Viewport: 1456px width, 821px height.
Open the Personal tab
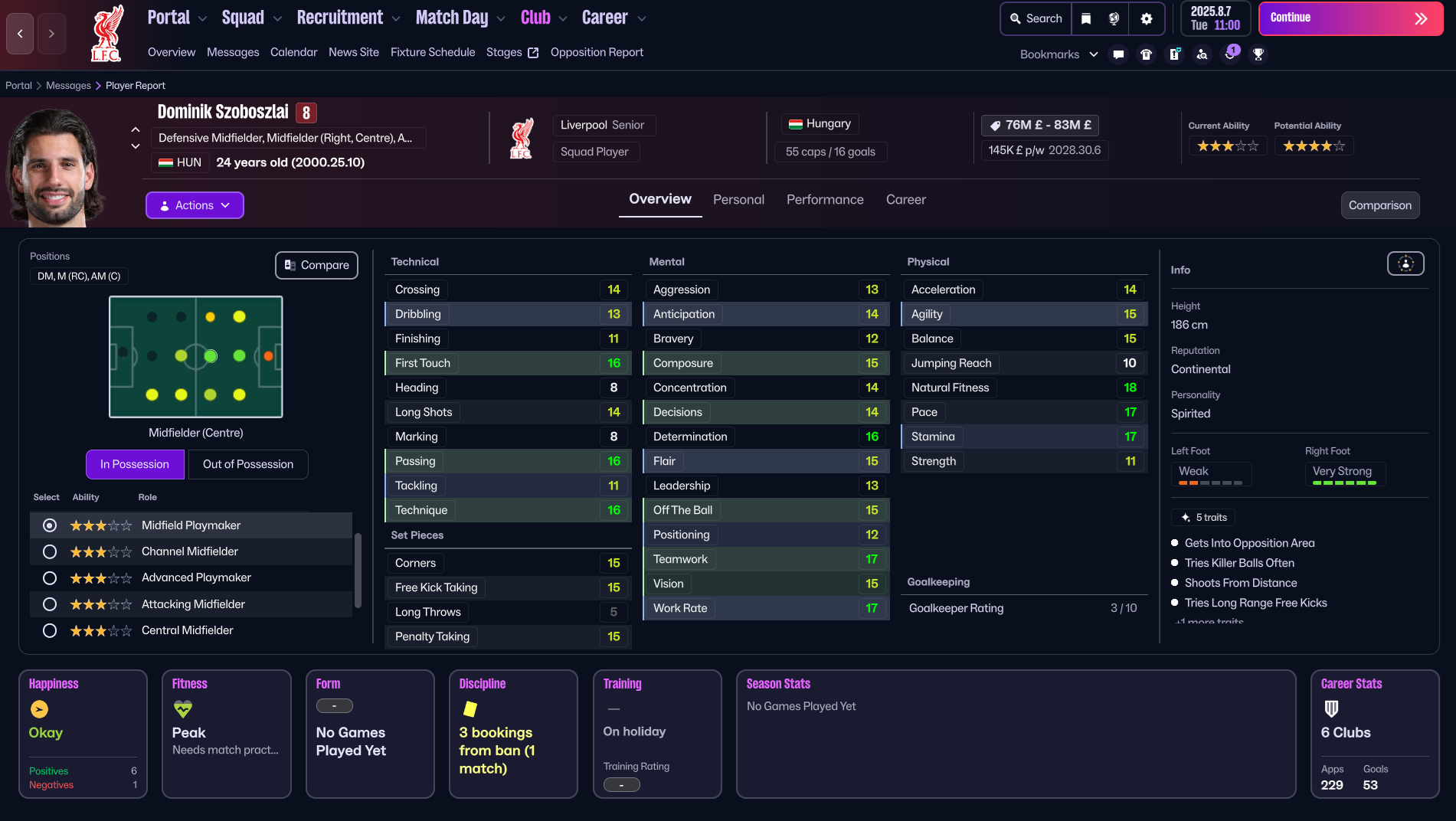click(x=738, y=199)
